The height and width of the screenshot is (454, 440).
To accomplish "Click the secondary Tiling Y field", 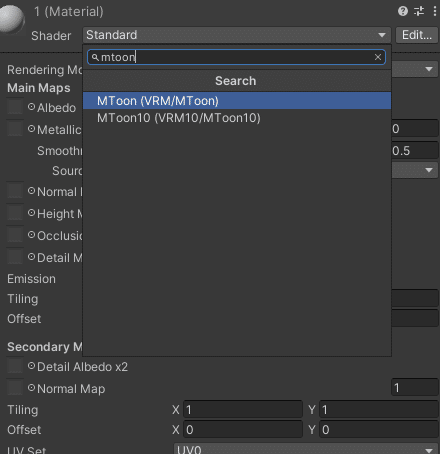I will (x=379, y=410).
